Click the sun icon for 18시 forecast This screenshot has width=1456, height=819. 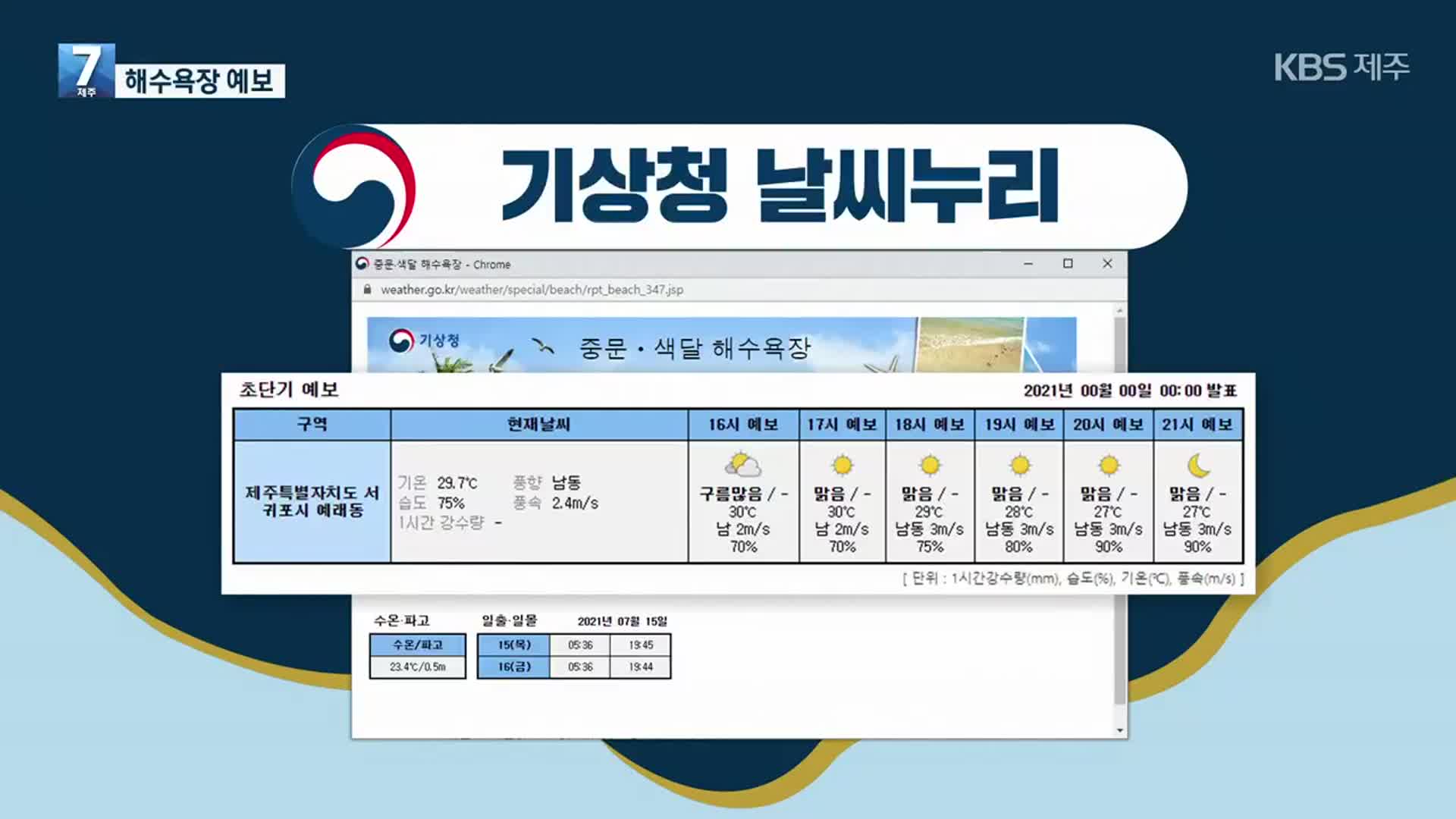[930, 464]
